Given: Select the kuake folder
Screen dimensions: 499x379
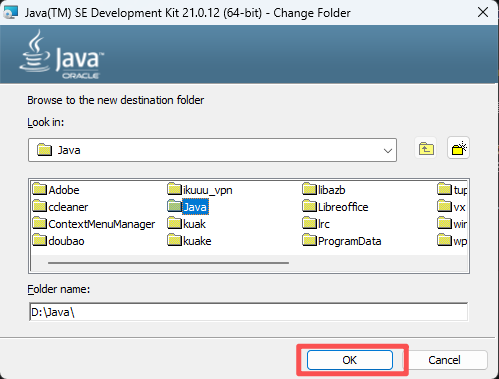Looking at the screenshot, I should pos(189,241).
